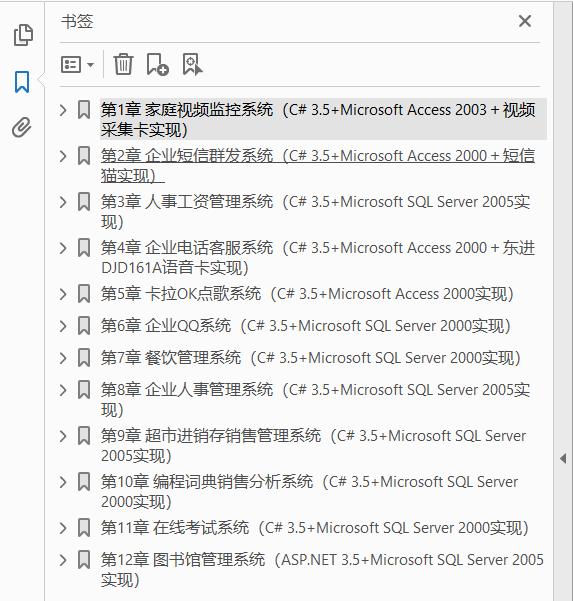Click bookmark icon beside 第6章 企业QQ系统

(x=84, y=326)
